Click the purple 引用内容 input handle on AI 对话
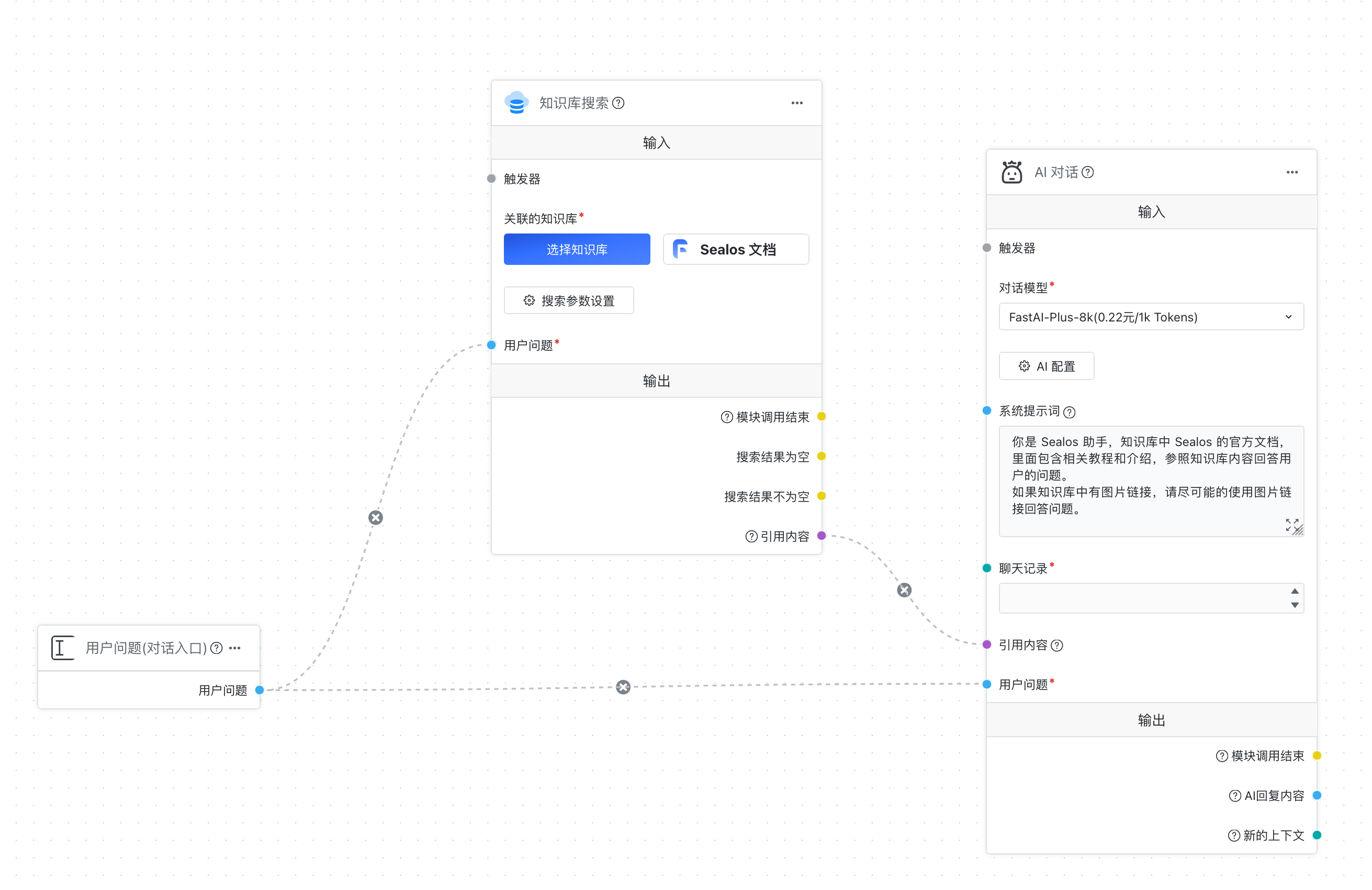 986,644
